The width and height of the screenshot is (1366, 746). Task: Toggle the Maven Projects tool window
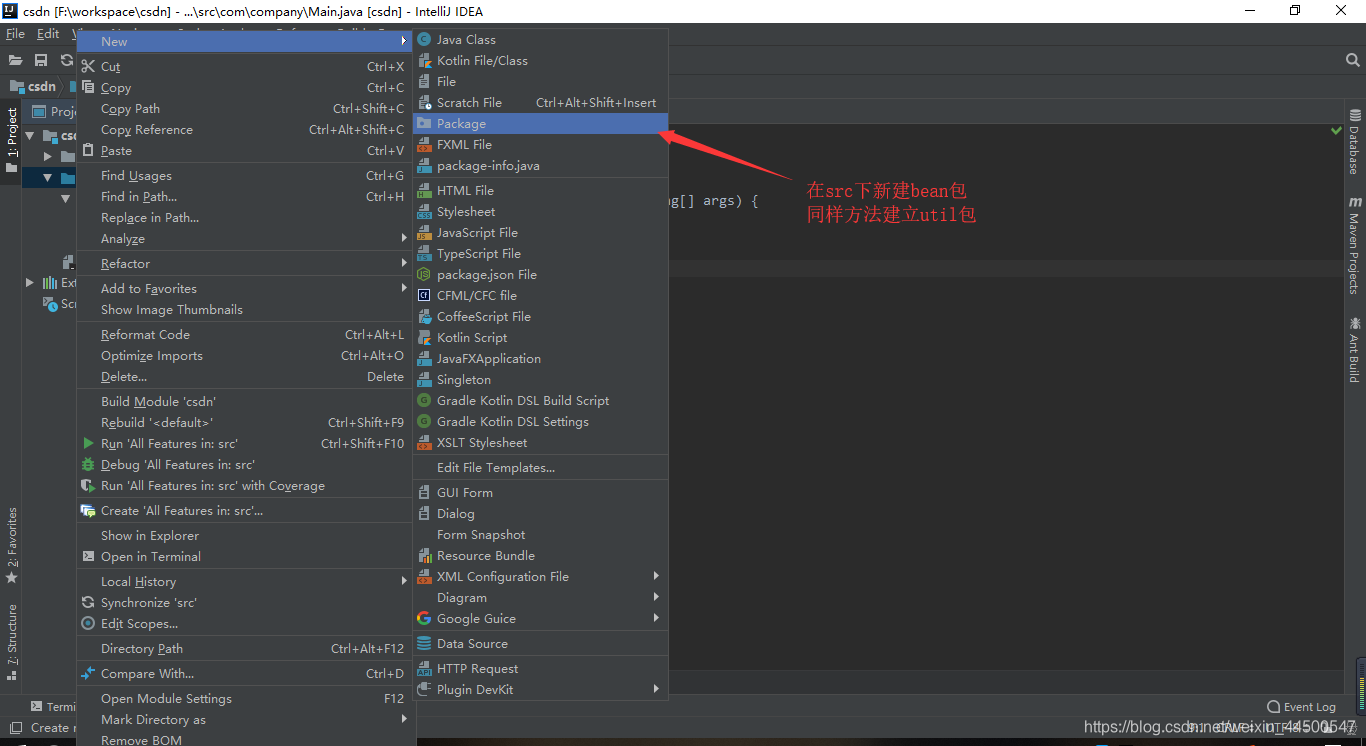pos(1355,245)
